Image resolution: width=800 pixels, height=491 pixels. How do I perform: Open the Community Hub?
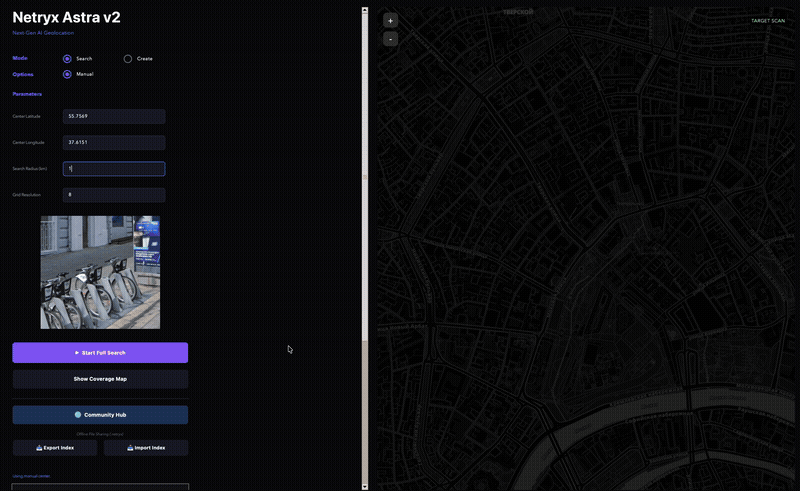(x=100, y=415)
